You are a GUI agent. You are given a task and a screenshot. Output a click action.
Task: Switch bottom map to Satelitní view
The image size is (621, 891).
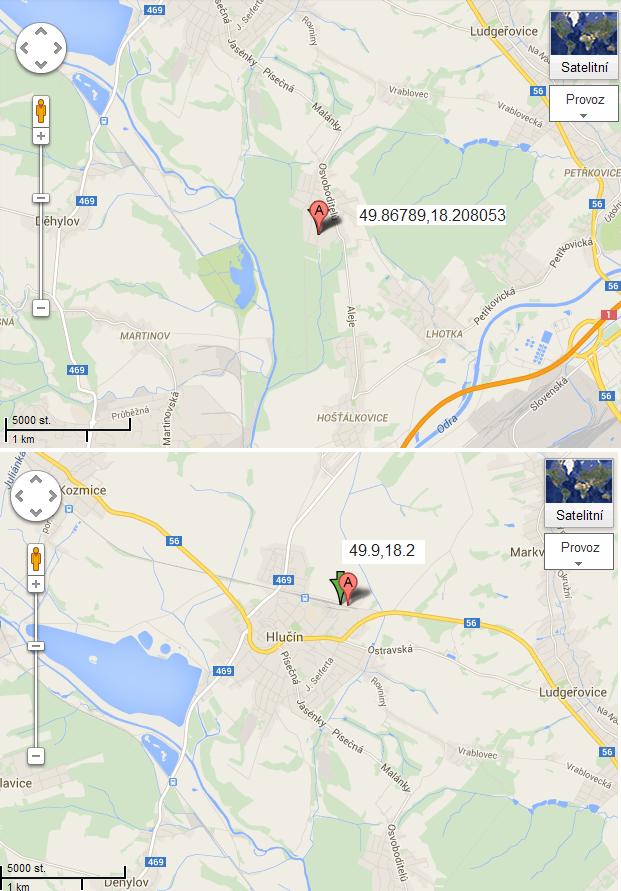pos(579,493)
